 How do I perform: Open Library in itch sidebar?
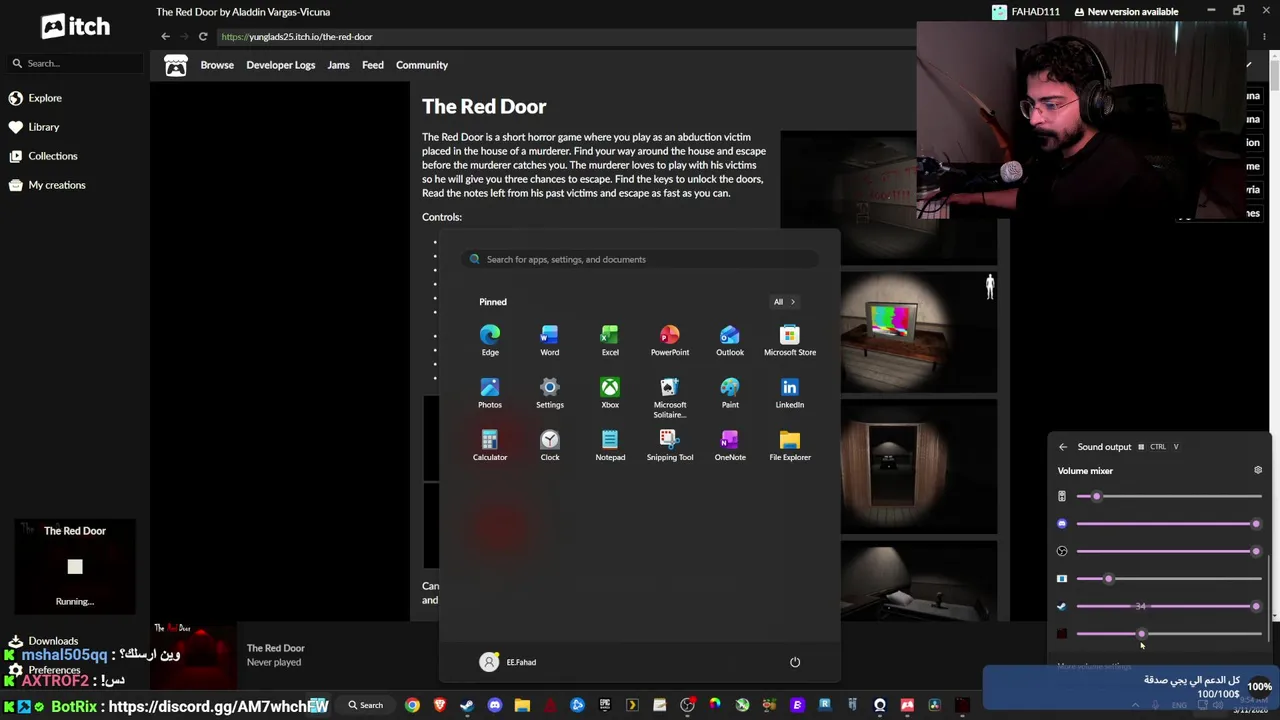tap(34, 127)
